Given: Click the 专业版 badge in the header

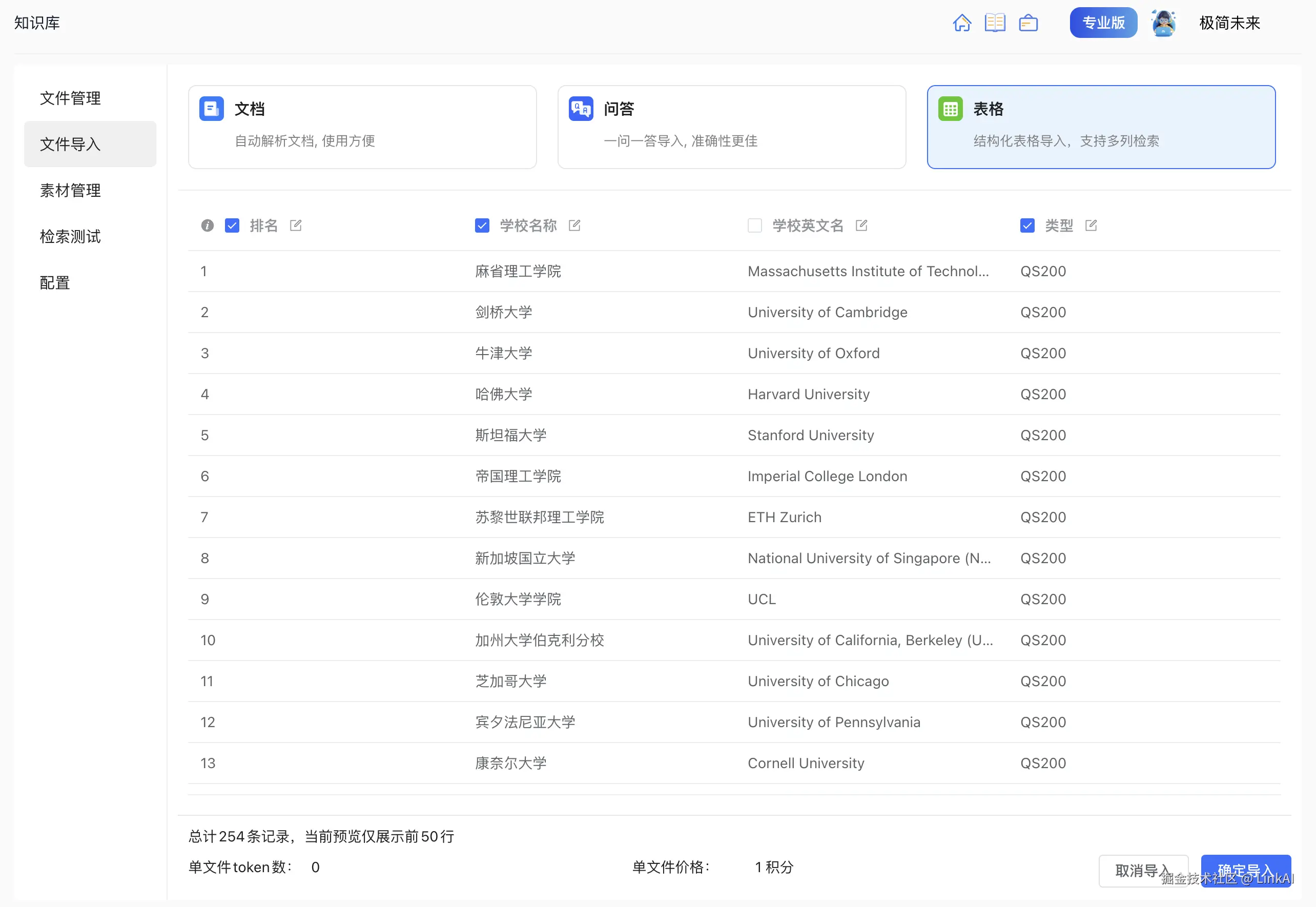Looking at the screenshot, I should click(1102, 22).
